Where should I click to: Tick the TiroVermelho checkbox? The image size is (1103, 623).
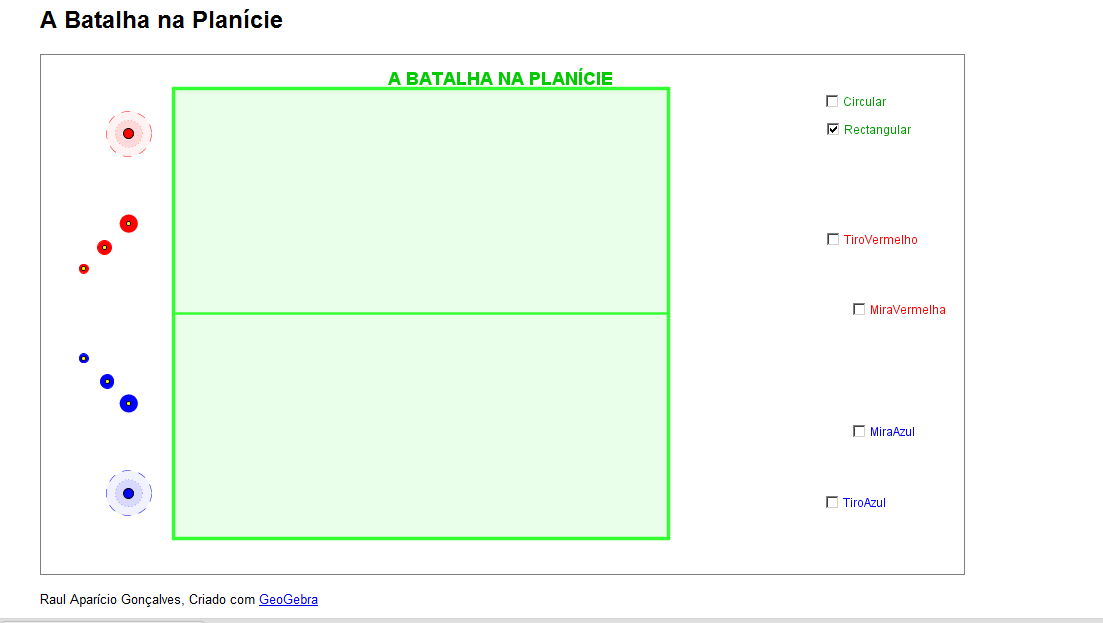[833, 240]
